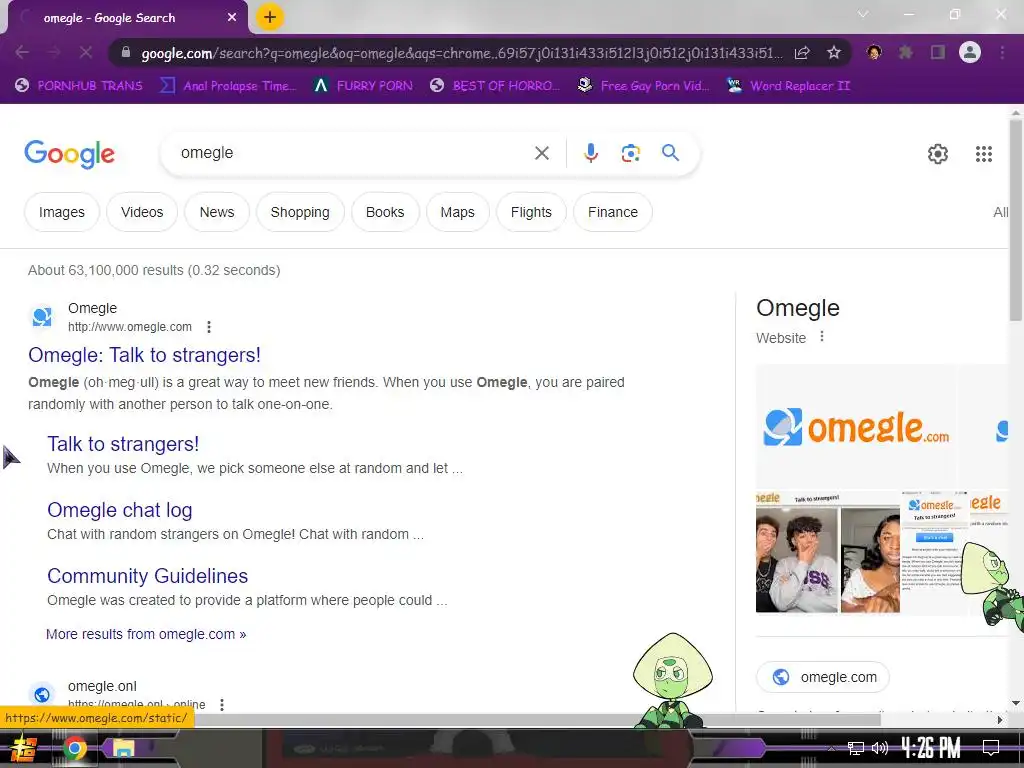Switch to Shopping results
The height and width of the screenshot is (768, 1024).
click(300, 212)
